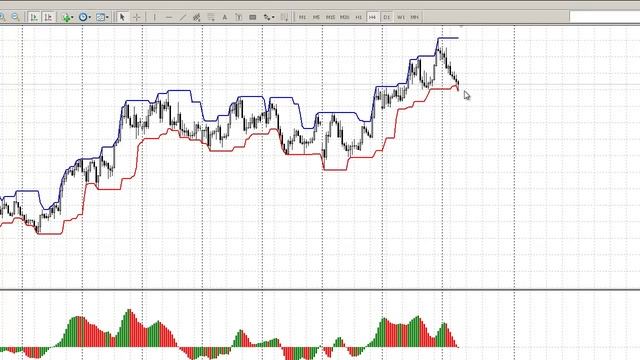This screenshot has width=640, height=360.
Task: Switch chart to M15 timeframe
Action: pyautogui.click(x=330, y=17)
